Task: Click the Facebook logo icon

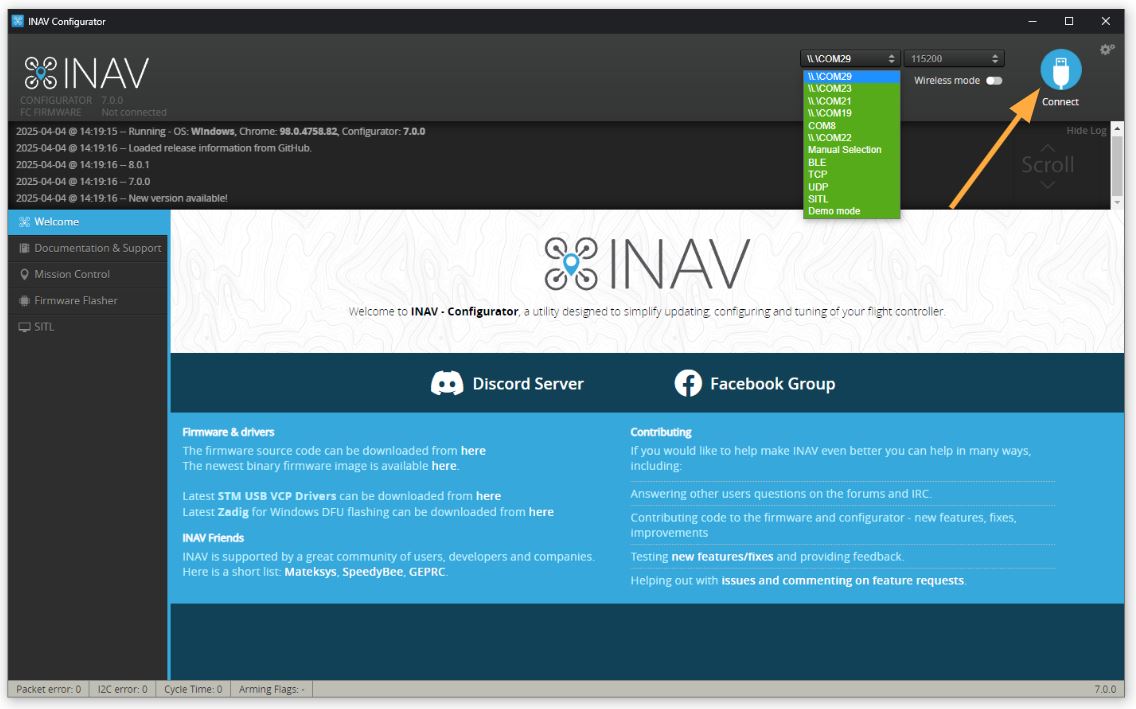Action: point(688,383)
